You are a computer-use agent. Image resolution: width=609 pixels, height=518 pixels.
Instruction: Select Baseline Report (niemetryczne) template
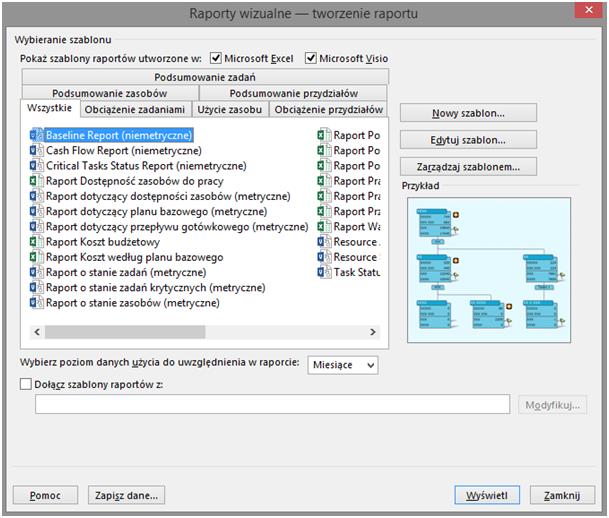[x=119, y=135]
